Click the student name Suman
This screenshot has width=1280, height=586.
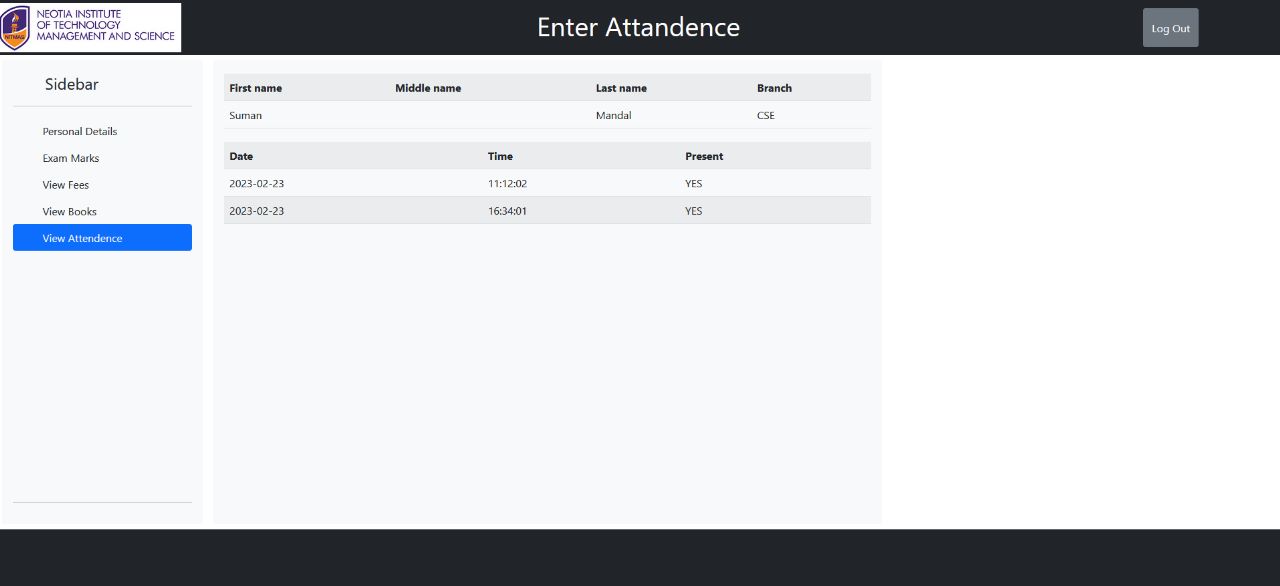(x=245, y=115)
